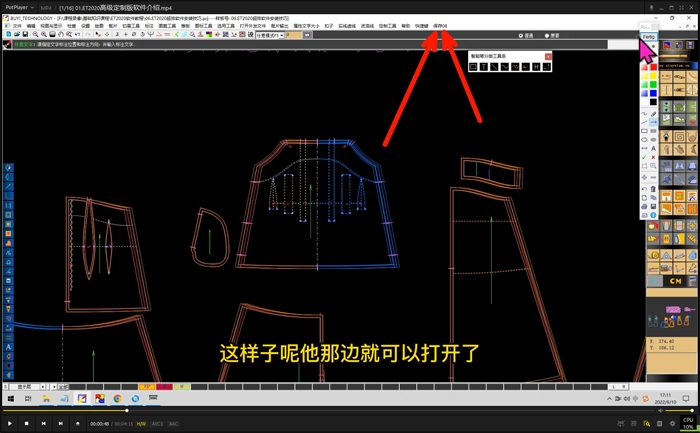
Task: Click the undo arrow in the top toolbar
Action: tap(78, 34)
